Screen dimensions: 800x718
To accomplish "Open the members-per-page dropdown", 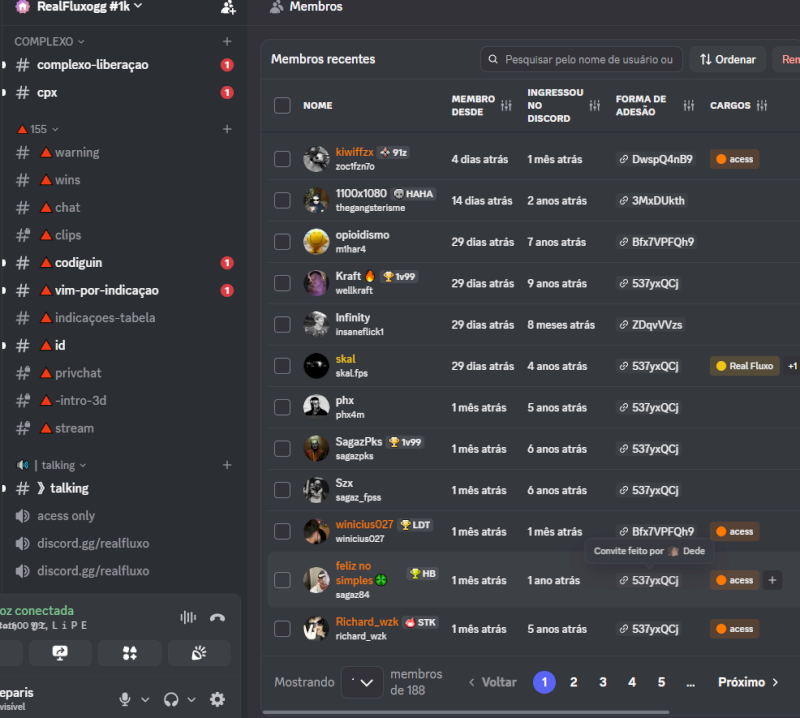I will pyautogui.click(x=362, y=682).
